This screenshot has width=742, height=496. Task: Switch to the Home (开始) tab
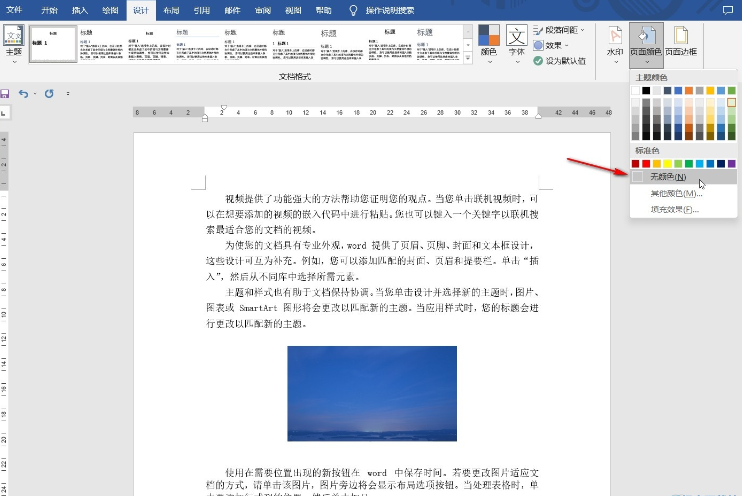(49, 10)
